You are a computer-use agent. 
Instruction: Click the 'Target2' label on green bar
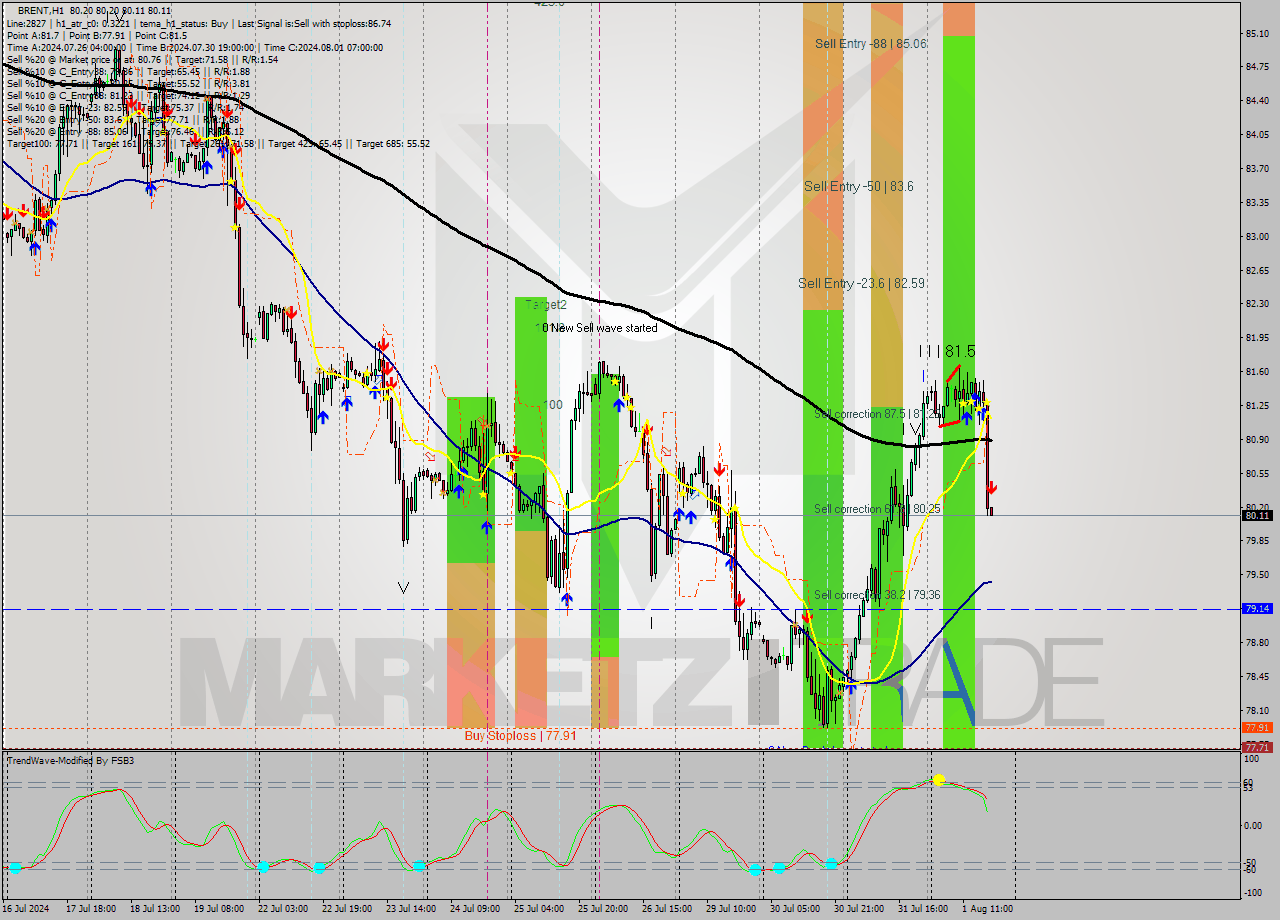click(546, 305)
